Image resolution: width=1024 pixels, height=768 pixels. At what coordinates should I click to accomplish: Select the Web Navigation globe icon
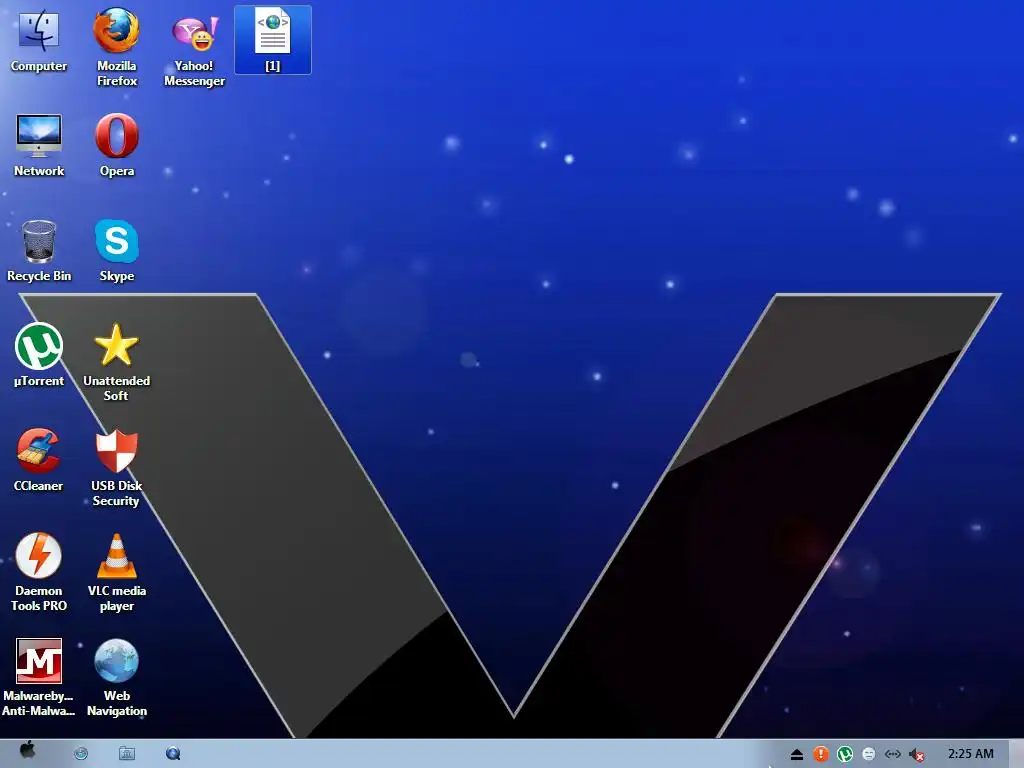pyautogui.click(x=116, y=677)
